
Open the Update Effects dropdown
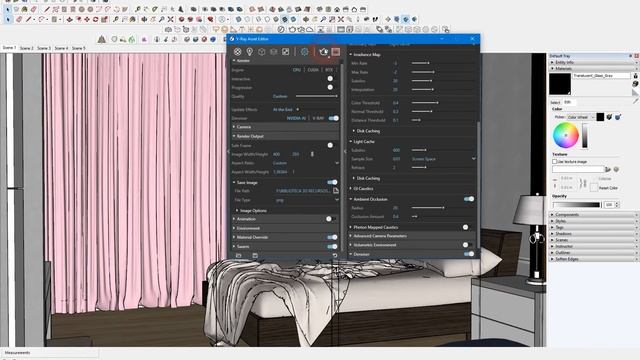tap(286, 109)
